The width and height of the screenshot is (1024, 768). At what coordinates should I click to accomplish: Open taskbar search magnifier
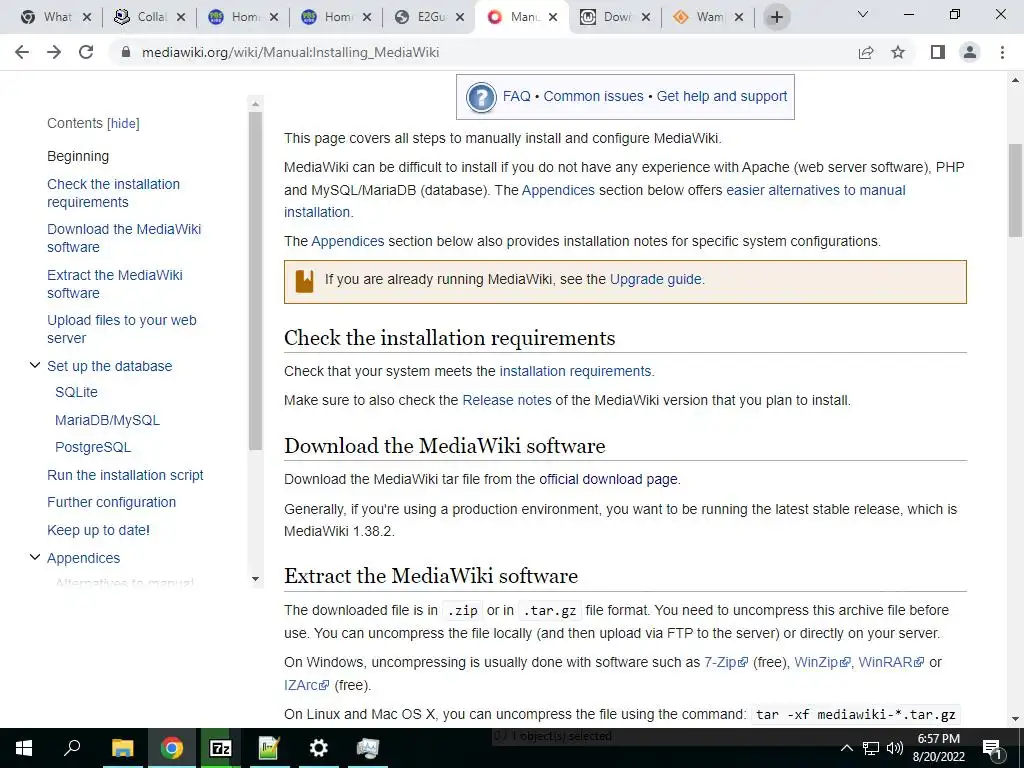click(72, 747)
